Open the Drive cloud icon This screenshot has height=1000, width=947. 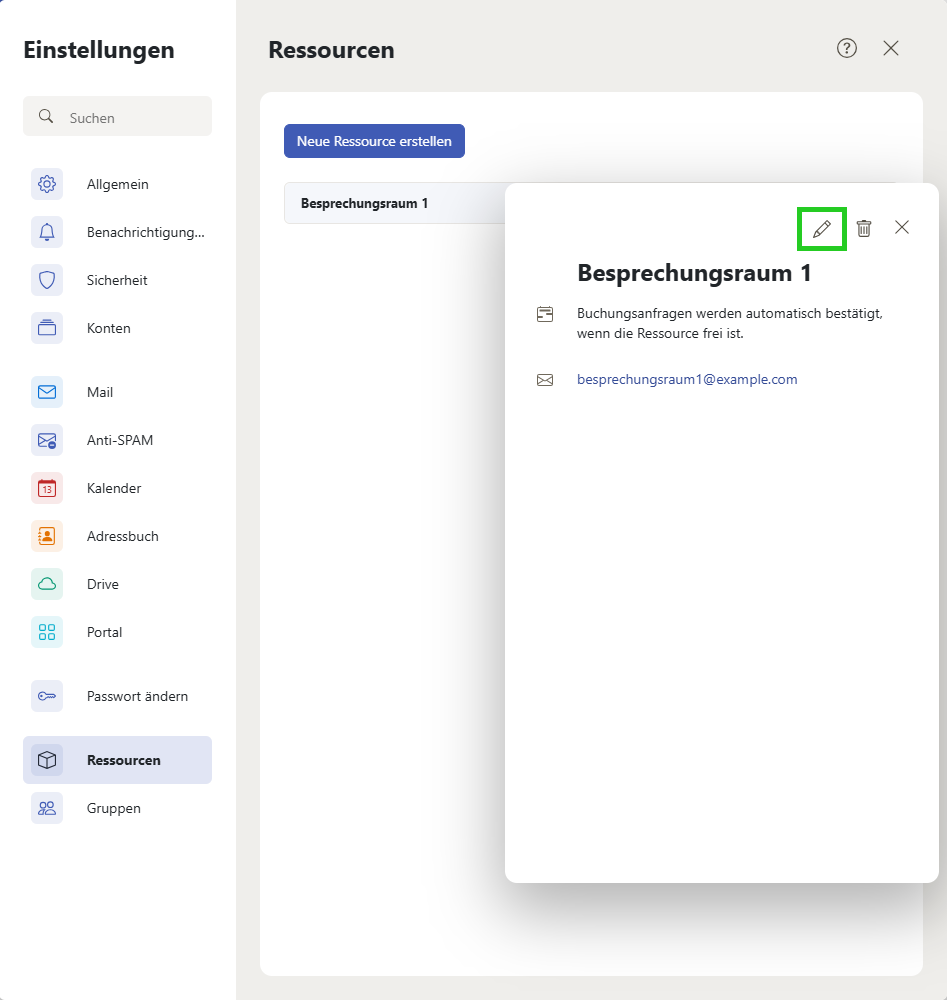click(x=47, y=584)
